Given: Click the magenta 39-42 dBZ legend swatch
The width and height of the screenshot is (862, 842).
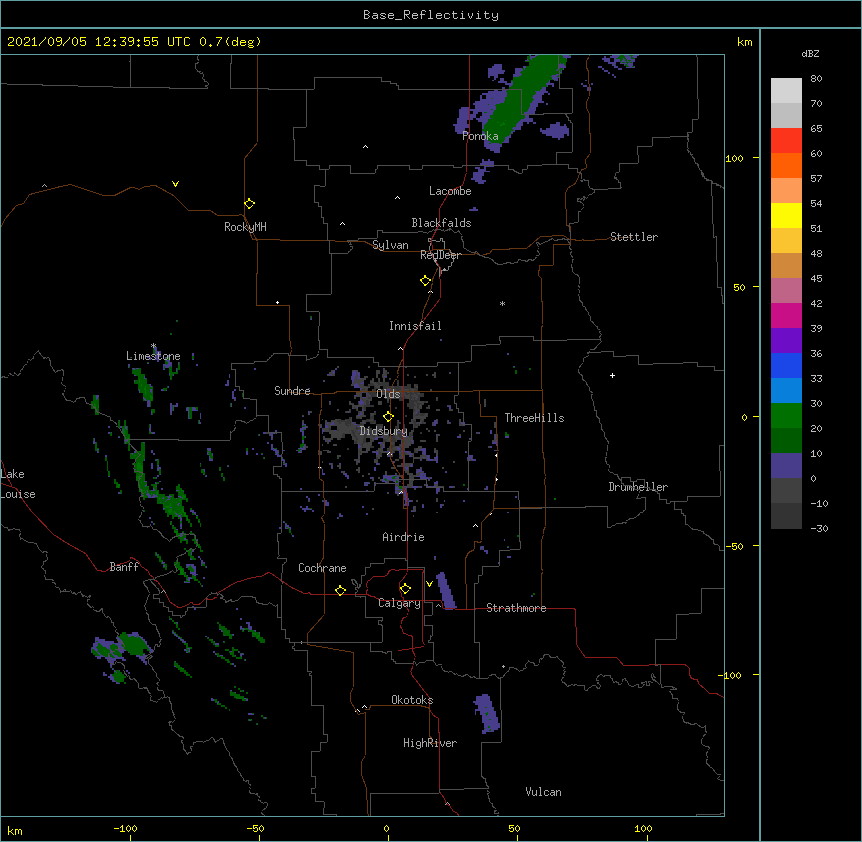Looking at the screenshot, I should 786,315.
